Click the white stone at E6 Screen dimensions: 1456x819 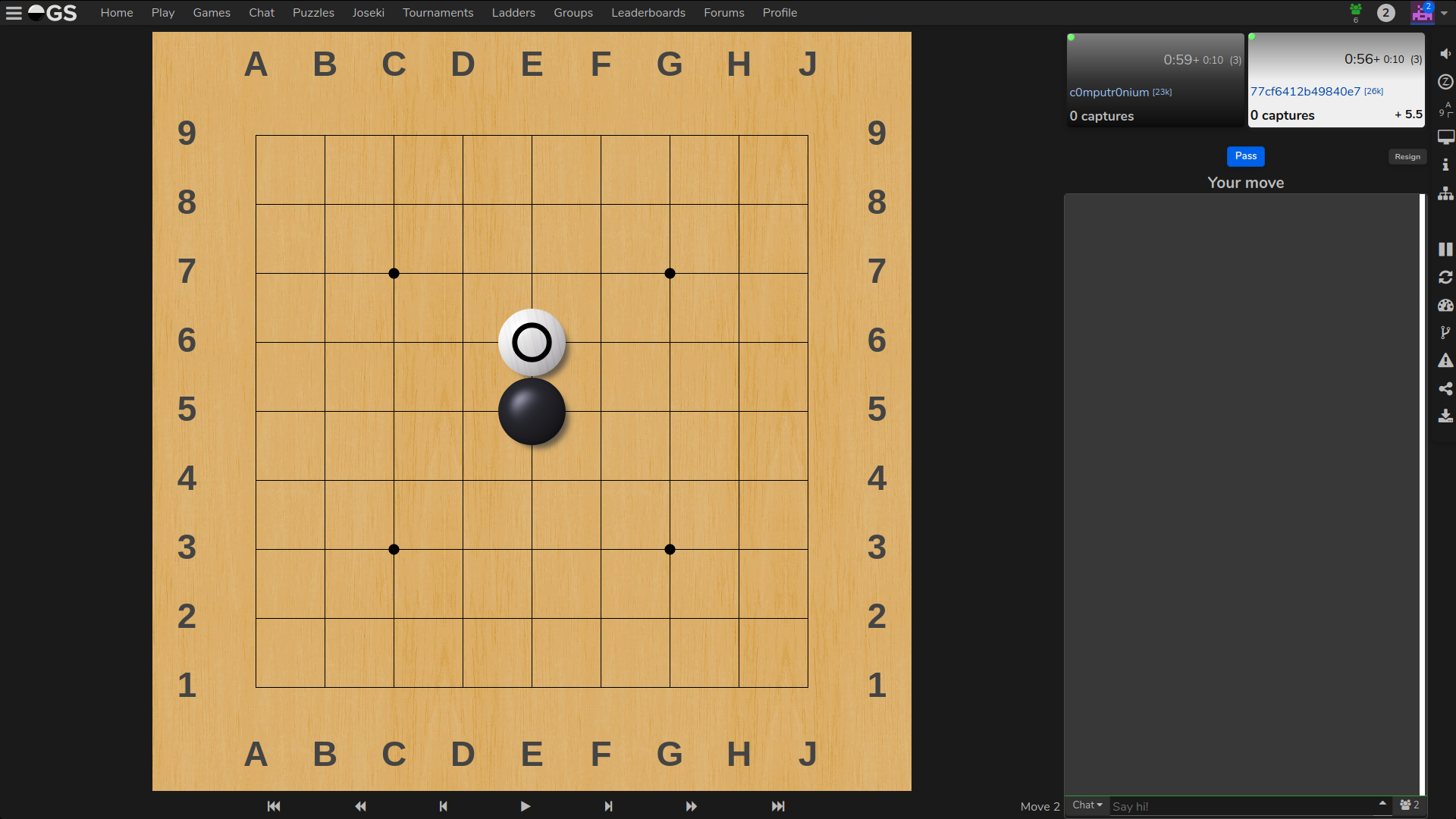pos(532,343)
